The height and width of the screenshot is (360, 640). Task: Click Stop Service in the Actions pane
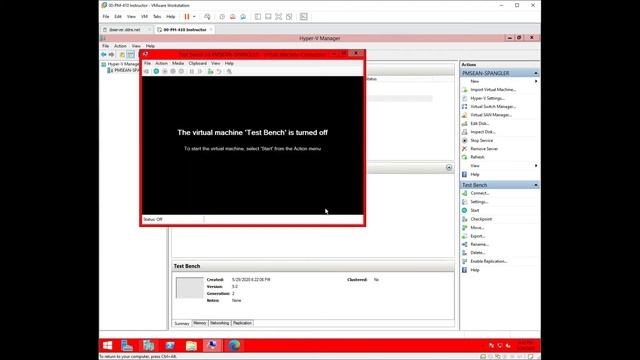coord(482,140)
